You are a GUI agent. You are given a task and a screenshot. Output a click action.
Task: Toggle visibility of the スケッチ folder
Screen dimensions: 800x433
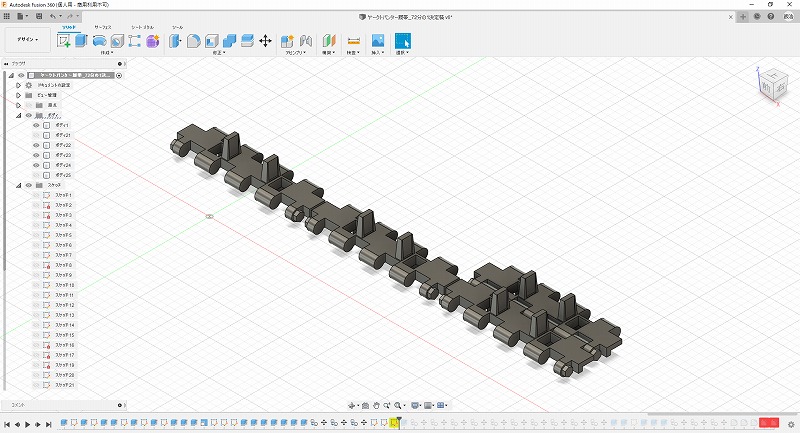pos(28,185)
